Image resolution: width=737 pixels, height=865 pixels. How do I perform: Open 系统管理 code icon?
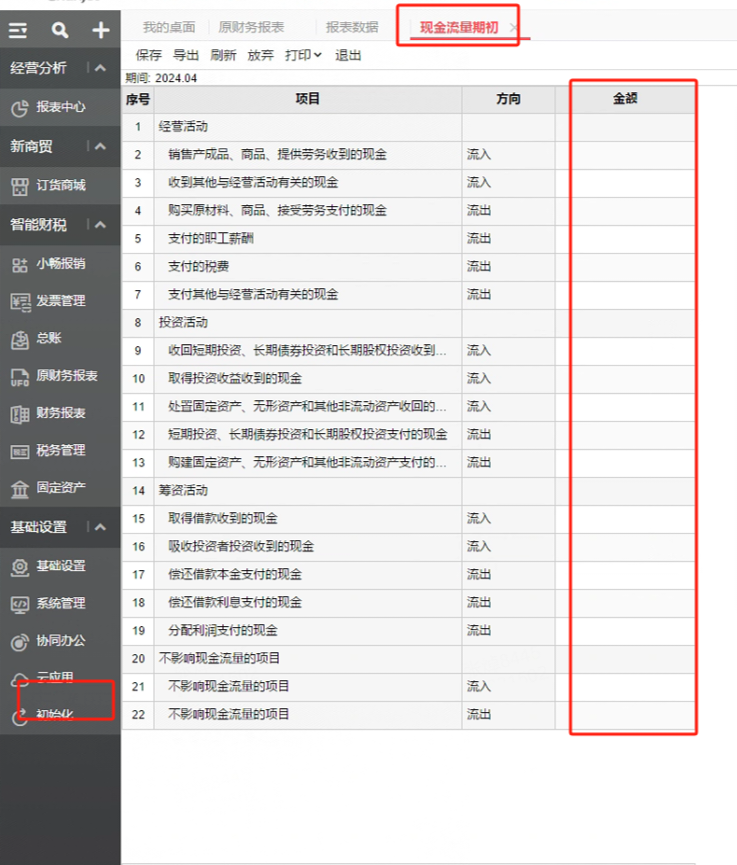click(20, 605)
